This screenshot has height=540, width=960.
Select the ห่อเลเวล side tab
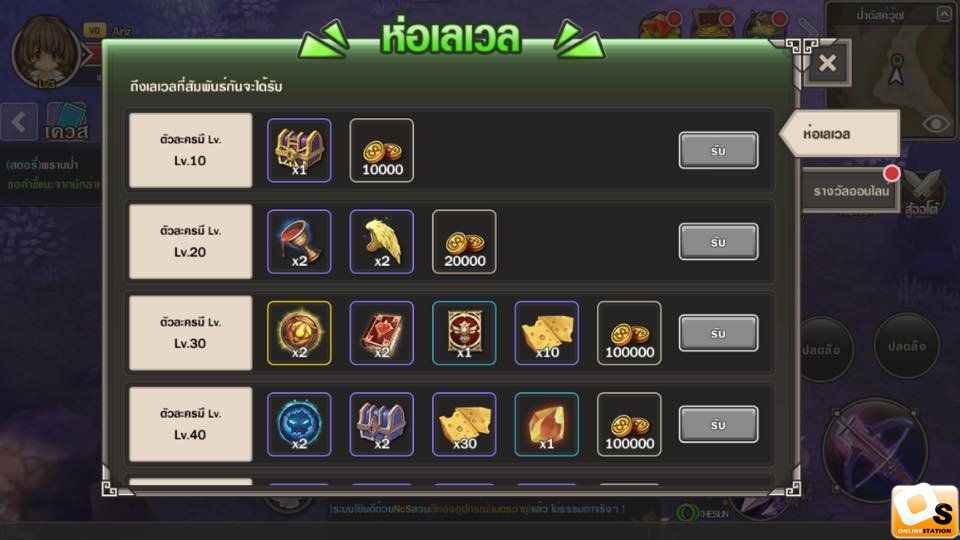tap(839, 133)
